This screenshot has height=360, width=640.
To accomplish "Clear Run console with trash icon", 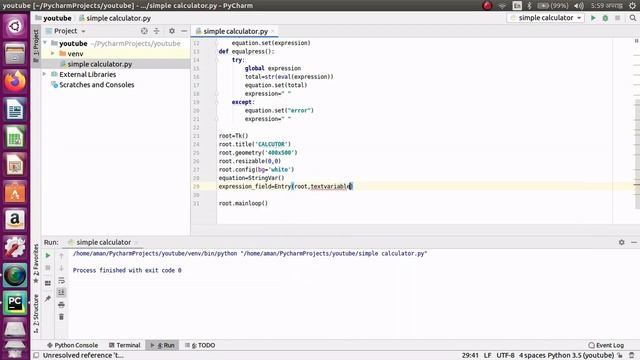I will point(61,317).
